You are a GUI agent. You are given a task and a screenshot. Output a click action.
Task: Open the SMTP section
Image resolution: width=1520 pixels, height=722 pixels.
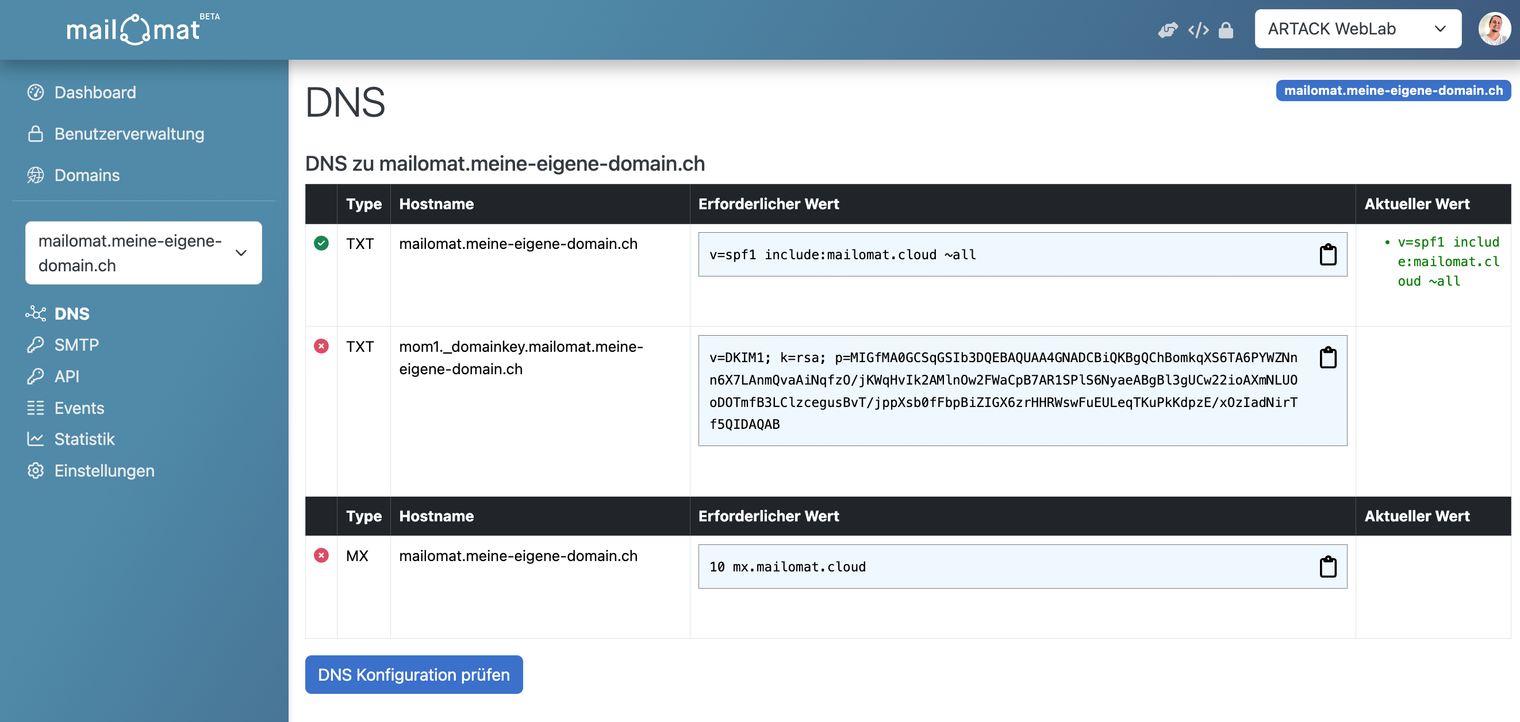coord(76,345)
